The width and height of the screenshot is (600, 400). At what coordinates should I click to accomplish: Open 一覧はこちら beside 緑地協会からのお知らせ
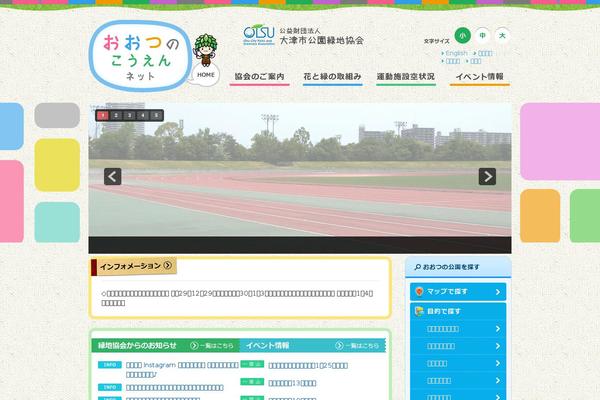tap(212, 346)
